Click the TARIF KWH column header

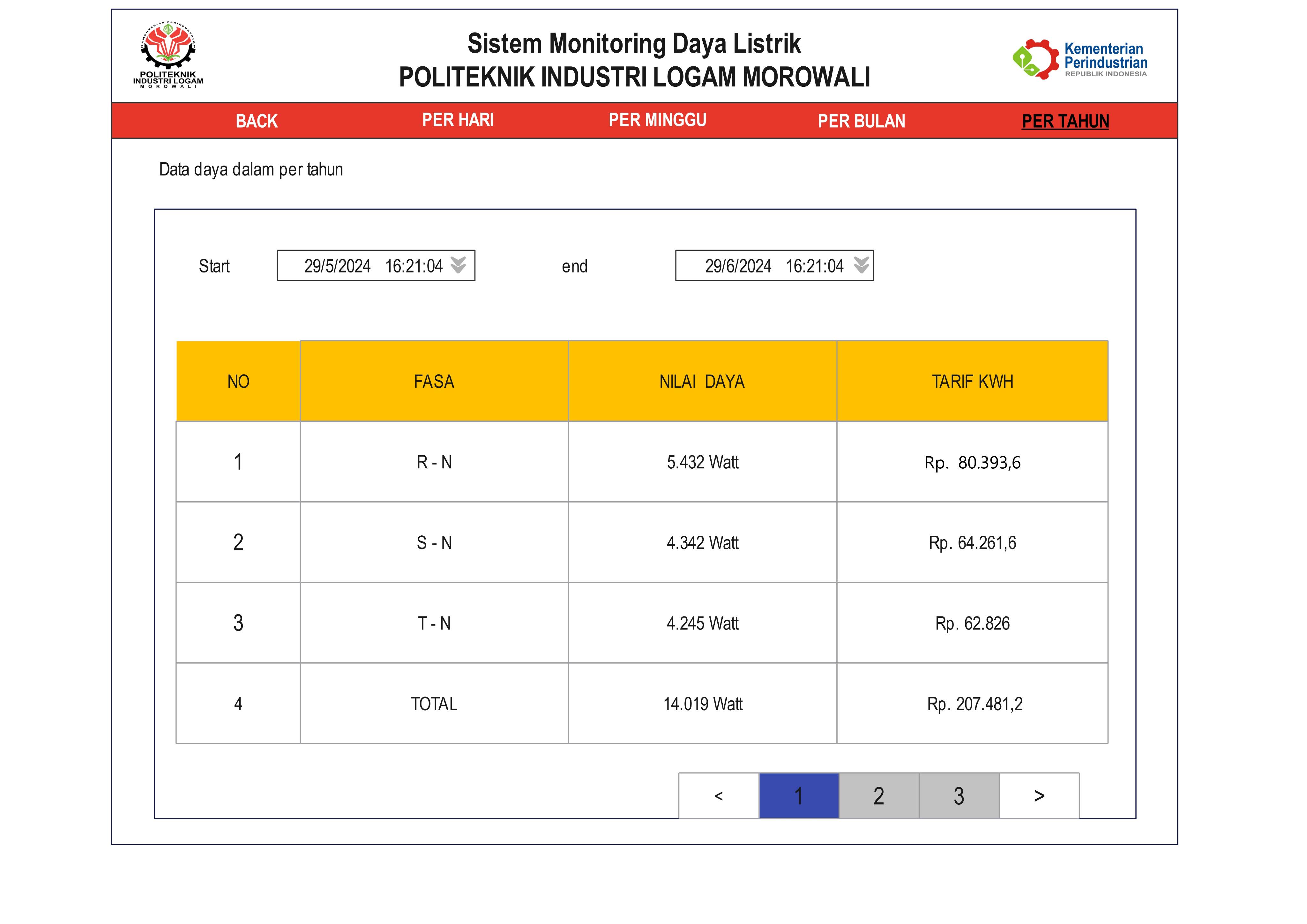[x=972, y=381]
